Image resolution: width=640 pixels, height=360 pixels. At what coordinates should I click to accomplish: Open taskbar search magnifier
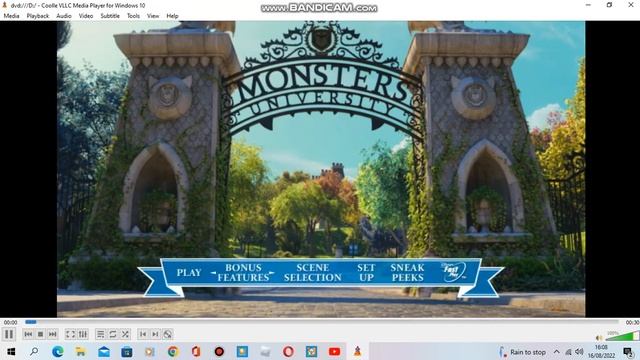(34, 351)
